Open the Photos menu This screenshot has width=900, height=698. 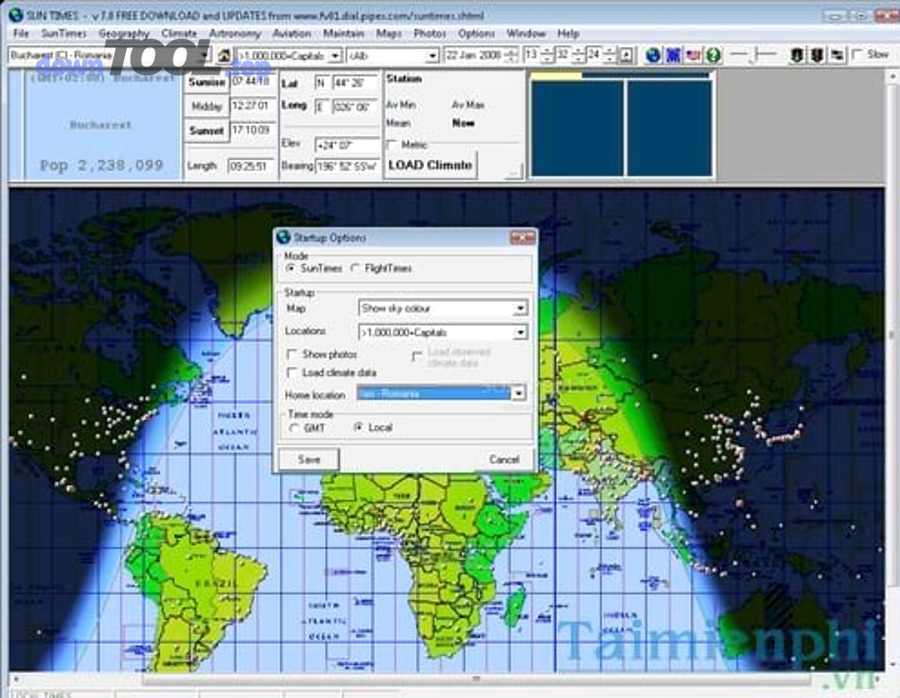click(x=430, y=33)
